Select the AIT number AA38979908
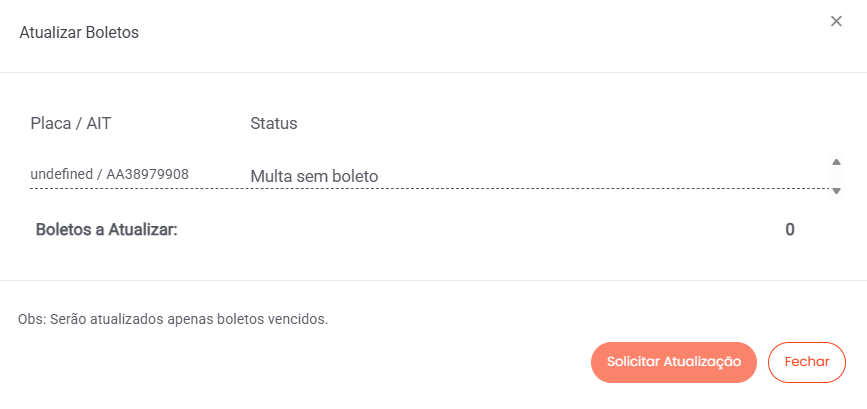The width and height of the screenshot is (867, 409). pos(147,175)
